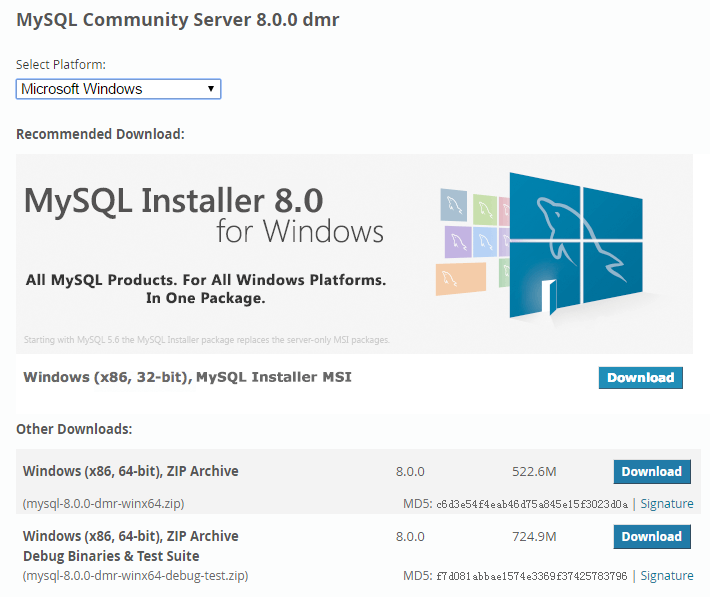Click the Starting with MySQL 5.6 note text
The image size is (710, 597).
click(206, 340)
